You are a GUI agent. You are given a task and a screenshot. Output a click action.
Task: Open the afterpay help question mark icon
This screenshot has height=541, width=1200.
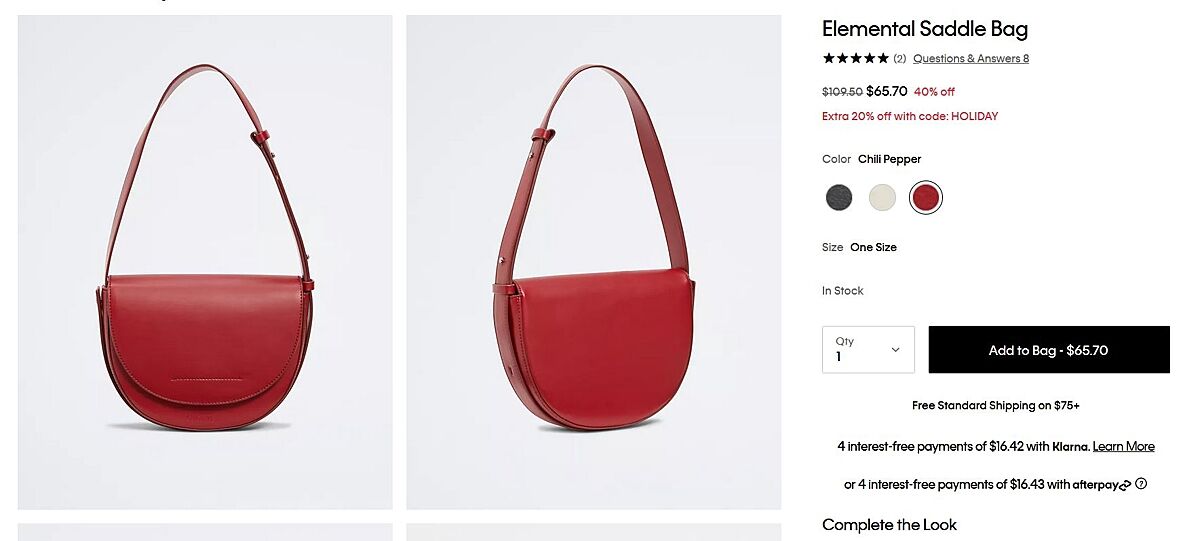point(1141,484)
